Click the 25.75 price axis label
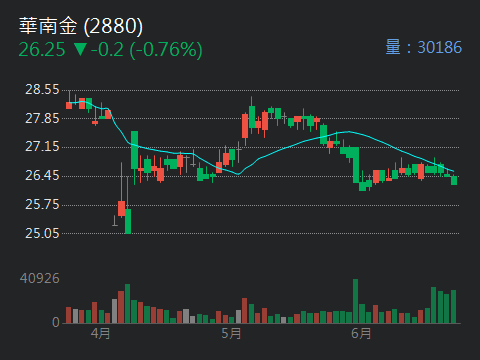480x360 pixels. (x=42, y=204)
